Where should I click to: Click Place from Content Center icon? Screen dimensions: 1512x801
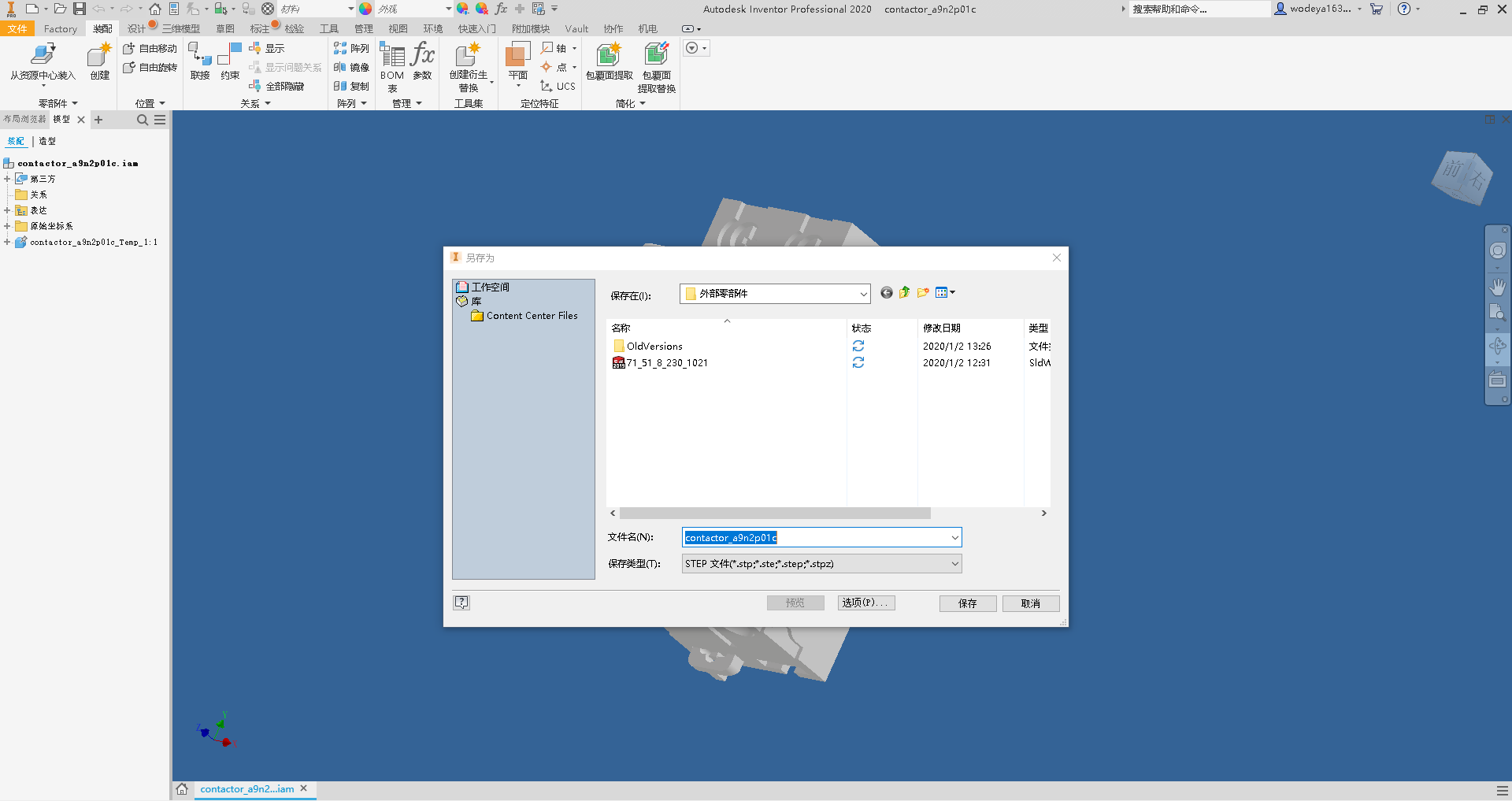coord(43,57)
